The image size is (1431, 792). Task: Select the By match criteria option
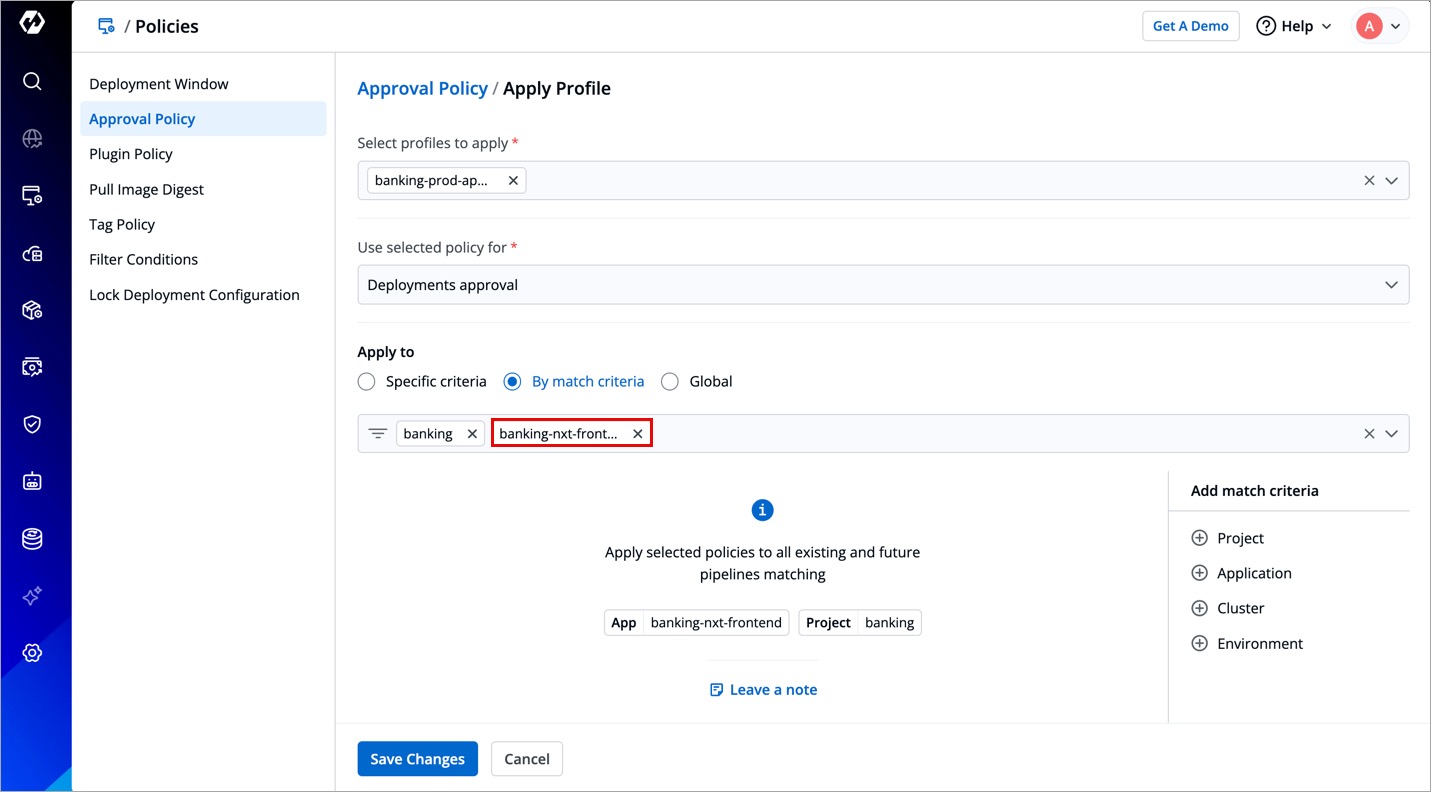(513, 381)
